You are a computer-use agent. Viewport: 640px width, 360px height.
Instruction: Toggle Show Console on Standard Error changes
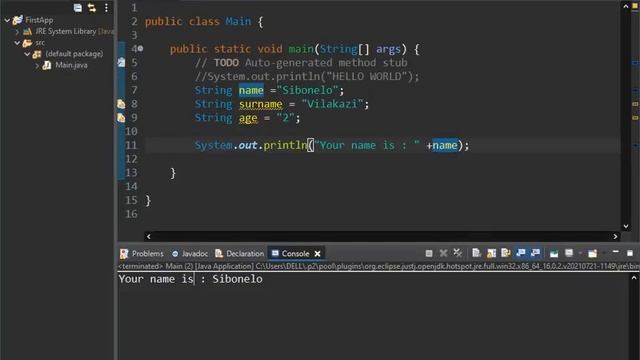535,253
